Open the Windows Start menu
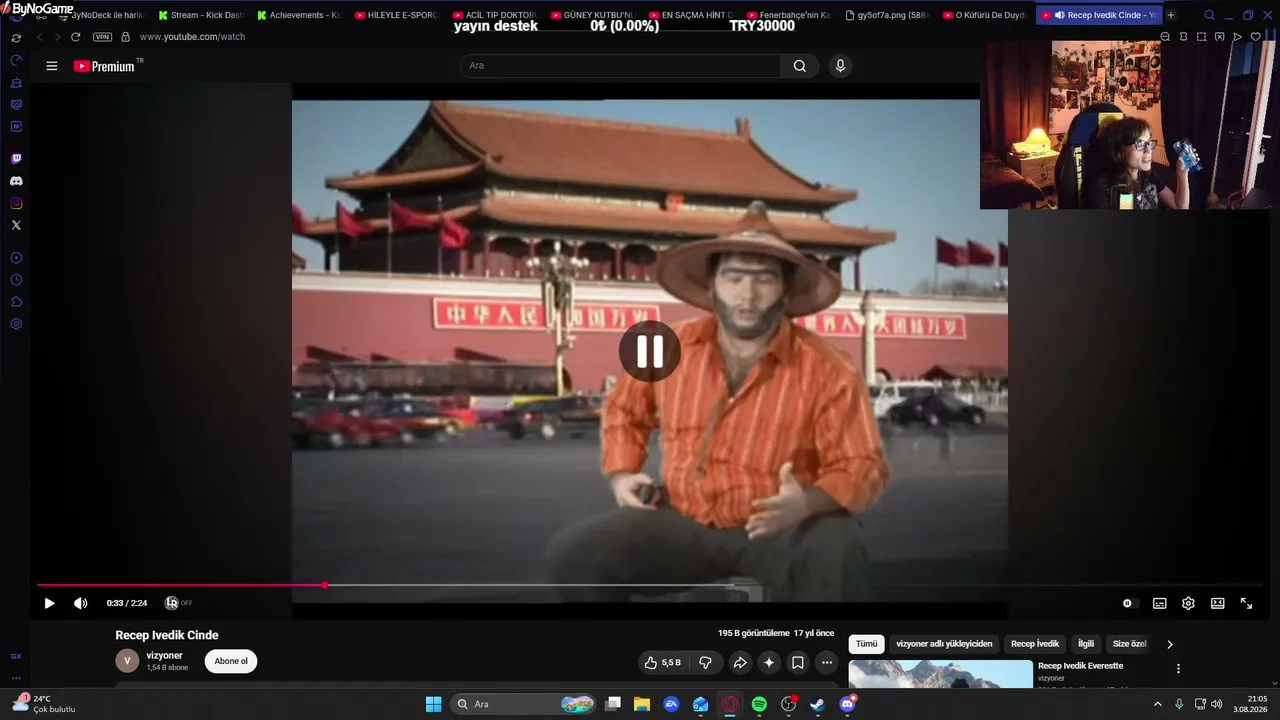 [433, 704]
